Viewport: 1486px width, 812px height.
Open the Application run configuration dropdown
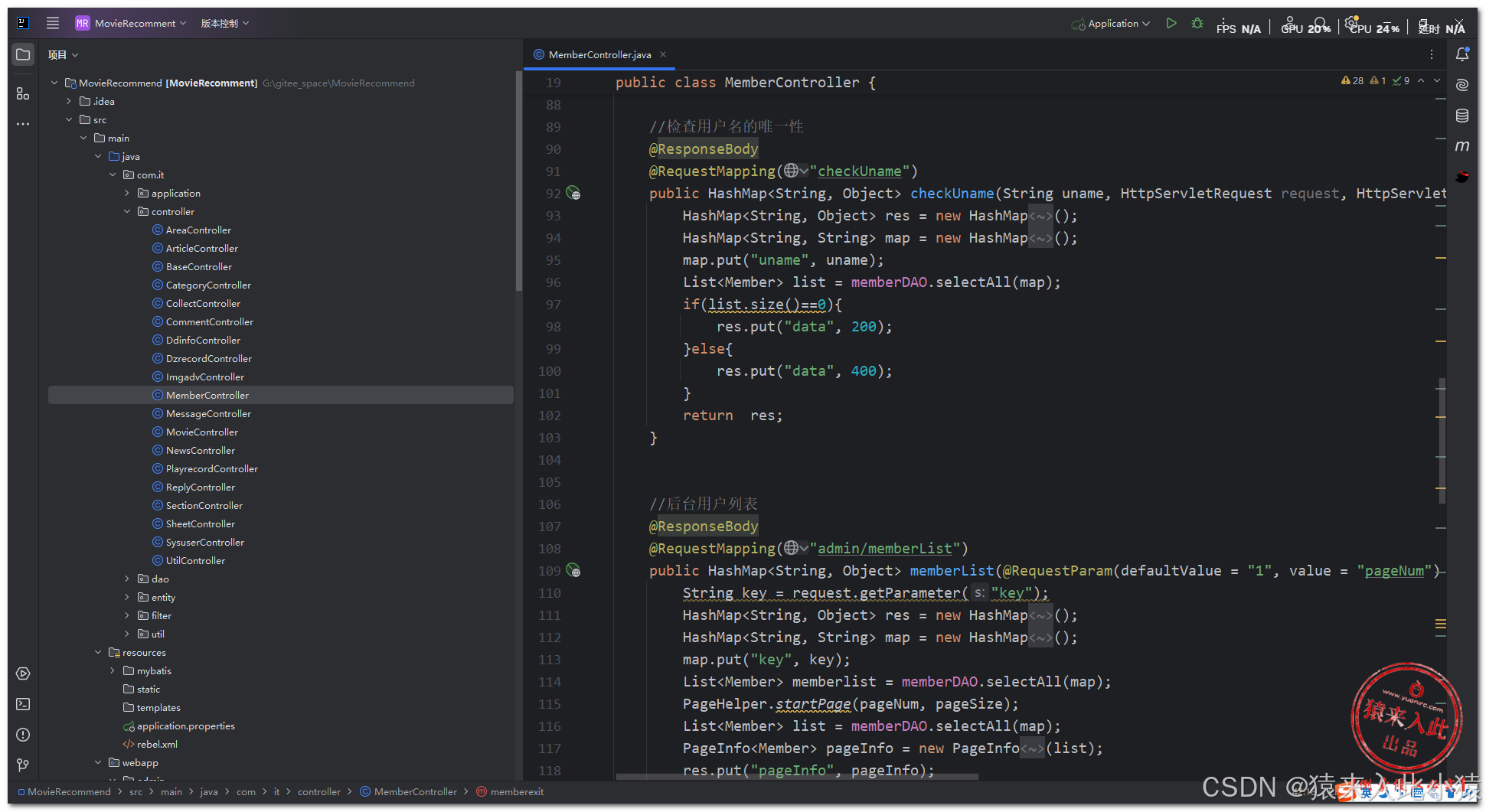tap(1111, 24)
